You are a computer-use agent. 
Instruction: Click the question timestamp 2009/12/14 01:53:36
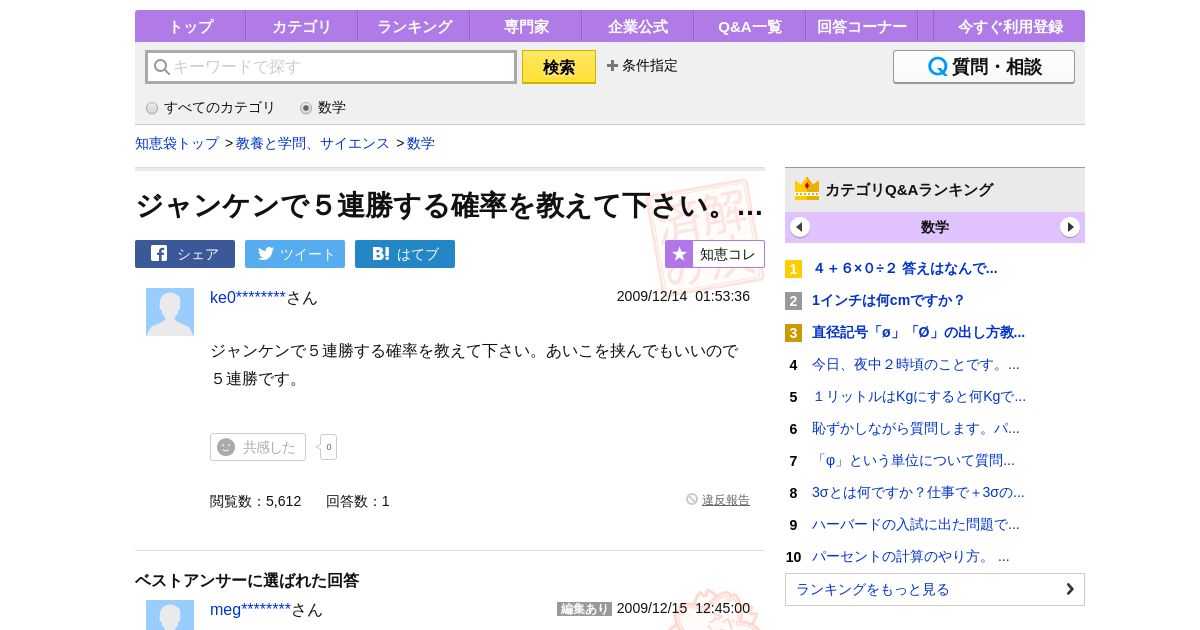point(683,296)
